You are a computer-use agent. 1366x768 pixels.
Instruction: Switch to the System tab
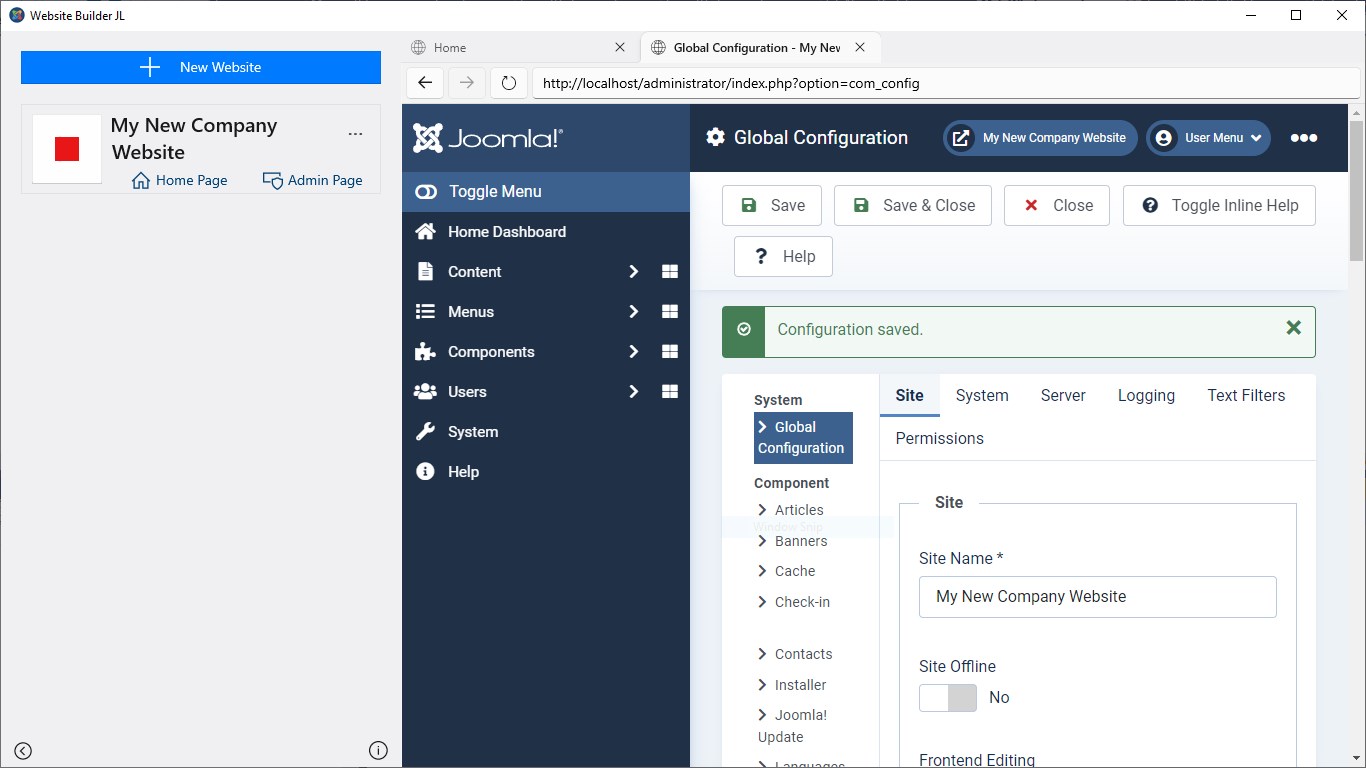click(982, 395)
